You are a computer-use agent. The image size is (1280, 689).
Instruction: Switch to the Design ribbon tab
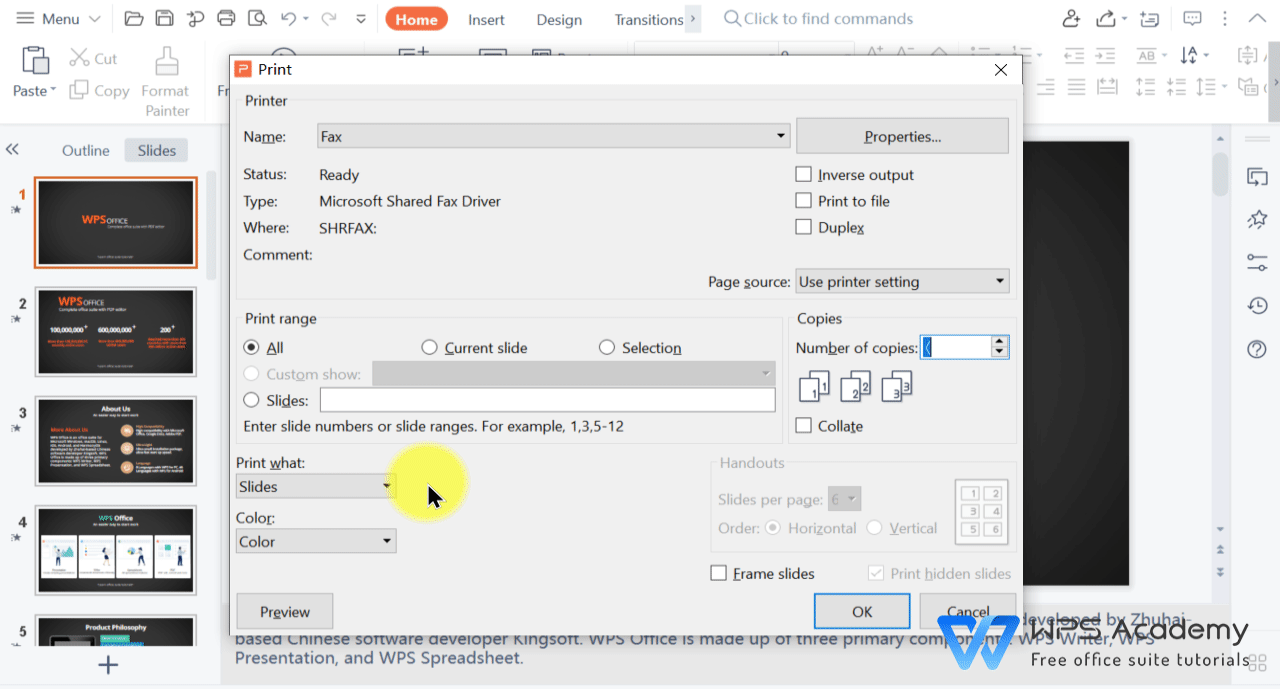559,19
